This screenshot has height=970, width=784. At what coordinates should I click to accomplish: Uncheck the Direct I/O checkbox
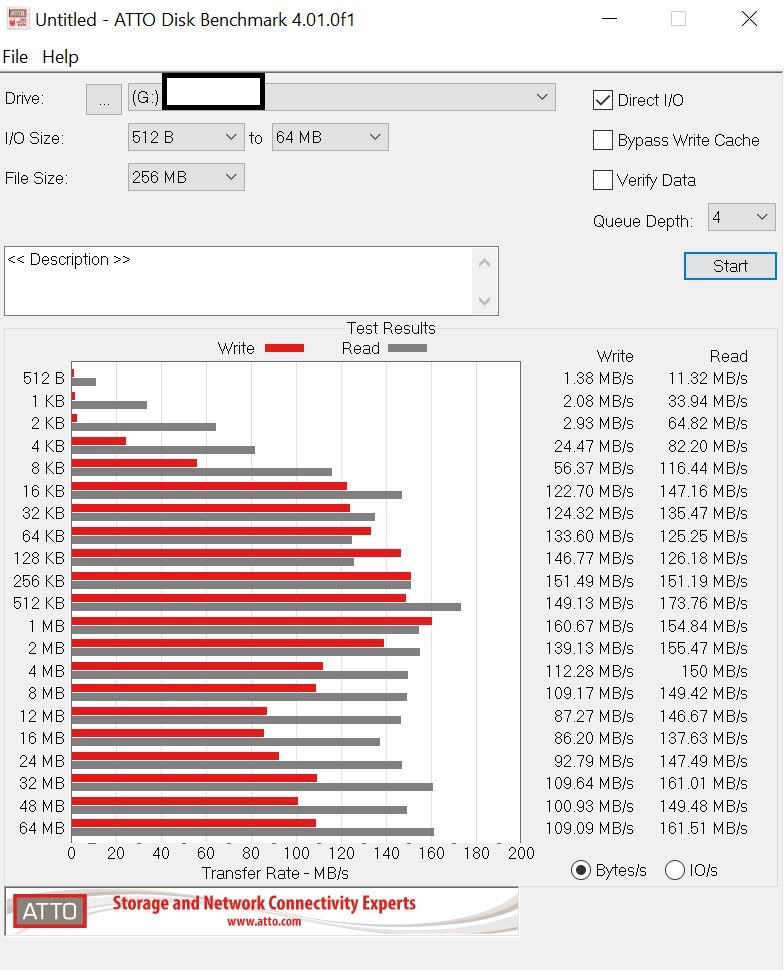[x=602, y=100]
